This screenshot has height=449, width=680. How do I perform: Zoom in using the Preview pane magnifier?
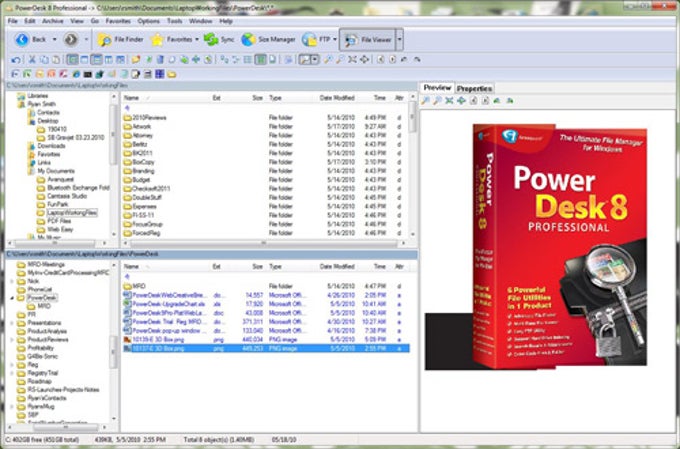pos(425,101)
